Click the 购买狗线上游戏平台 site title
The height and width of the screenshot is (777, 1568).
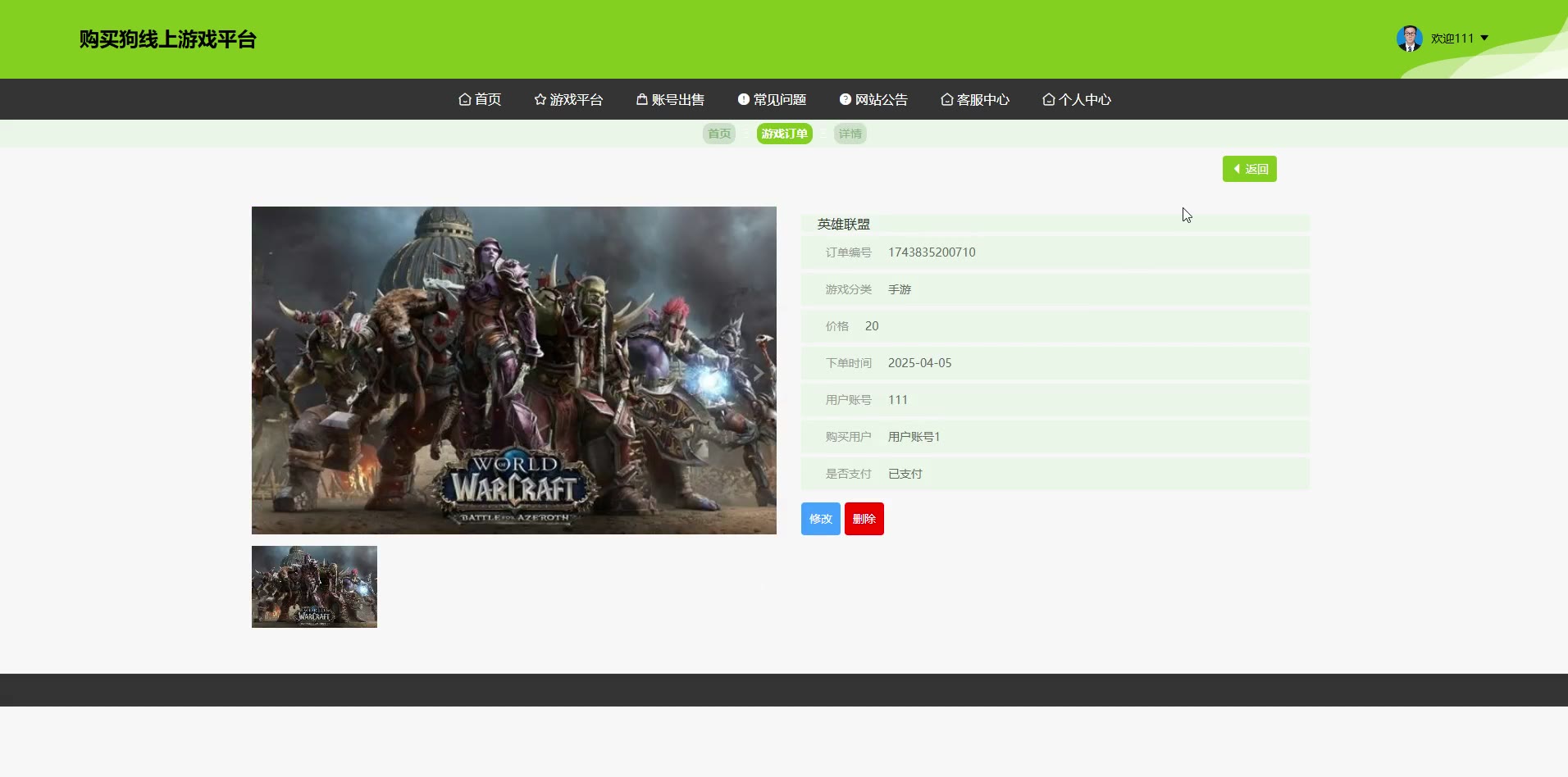(x=168, y=39)
